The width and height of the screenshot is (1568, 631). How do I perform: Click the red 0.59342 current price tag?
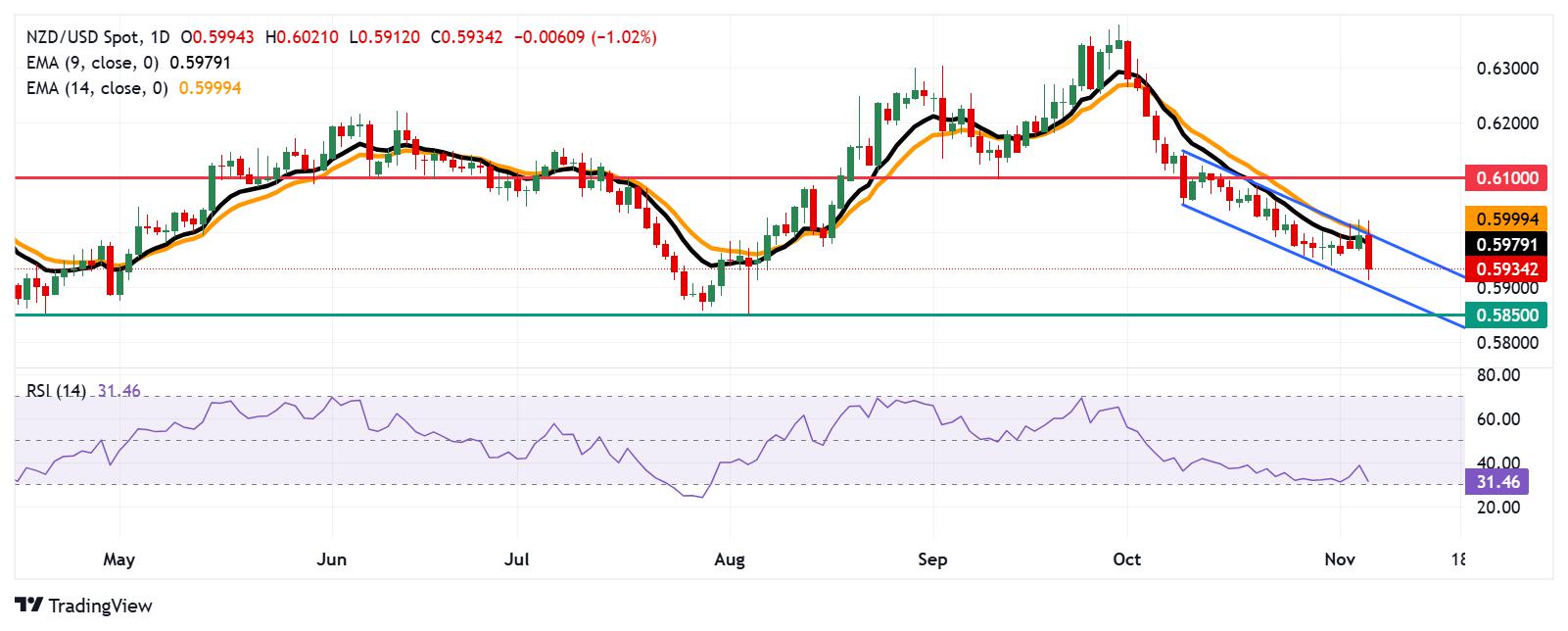pos(1507,269)
